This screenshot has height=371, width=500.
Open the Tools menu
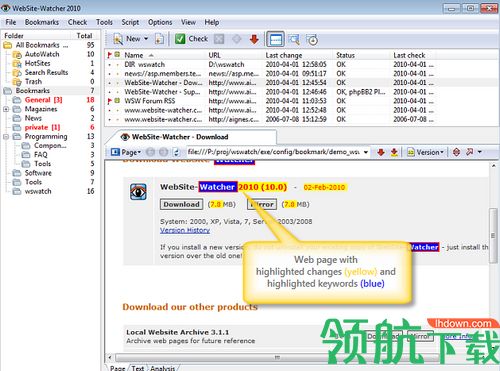pyautogui.click(x=104, y=22)
